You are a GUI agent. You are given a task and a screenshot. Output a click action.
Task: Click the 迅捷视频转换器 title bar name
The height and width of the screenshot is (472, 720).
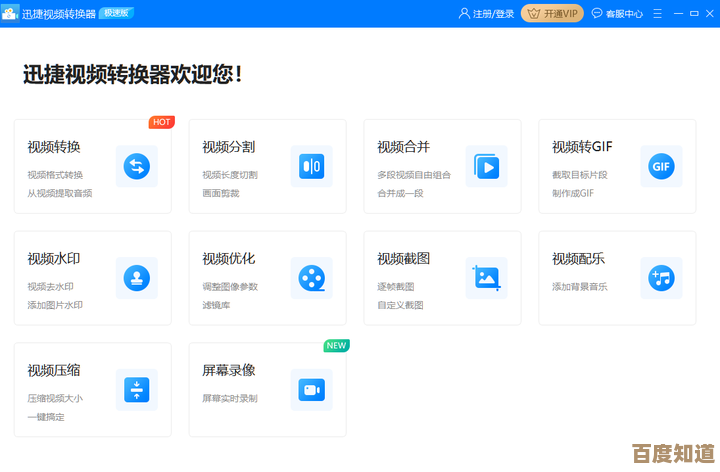(59, 14)
